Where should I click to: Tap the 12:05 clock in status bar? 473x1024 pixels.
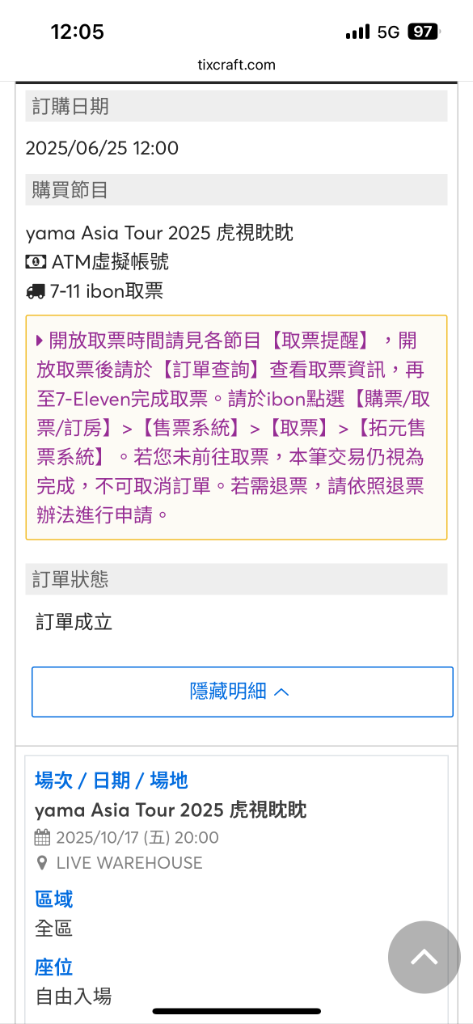point(77,32)
